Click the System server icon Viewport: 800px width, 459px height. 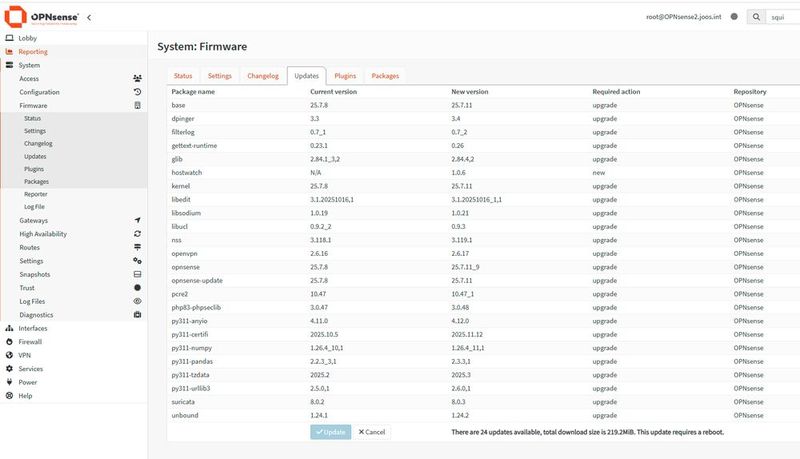[x=9, y=65]
